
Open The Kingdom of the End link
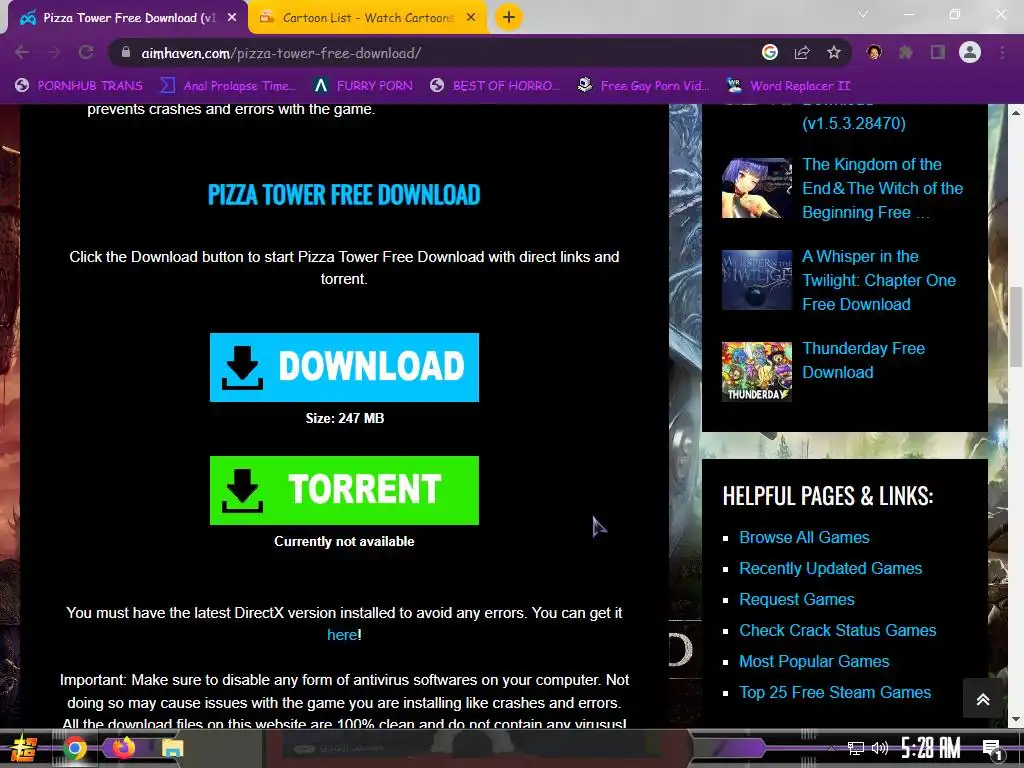(882, 188)
